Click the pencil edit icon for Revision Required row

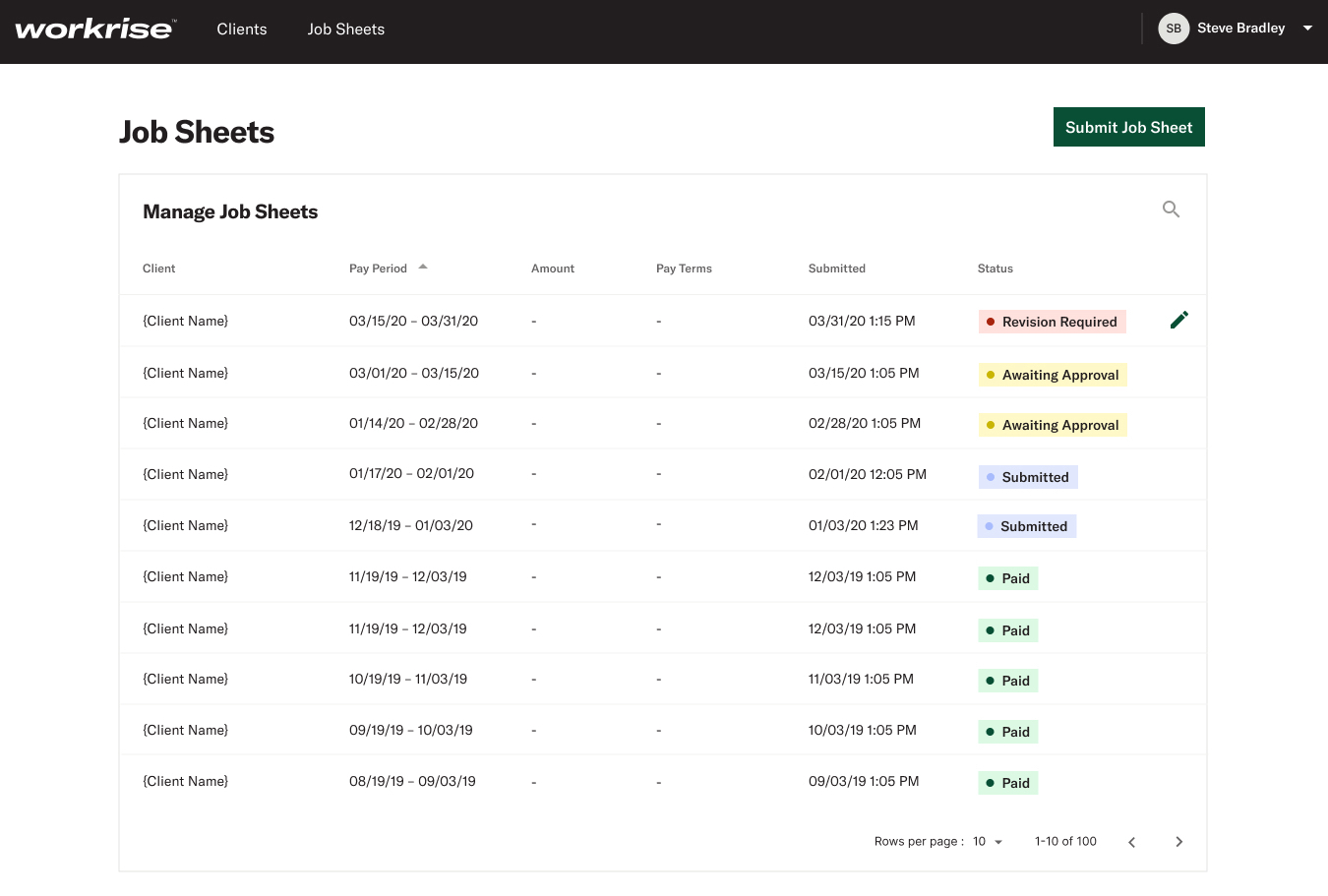(x=1179, y=320)
